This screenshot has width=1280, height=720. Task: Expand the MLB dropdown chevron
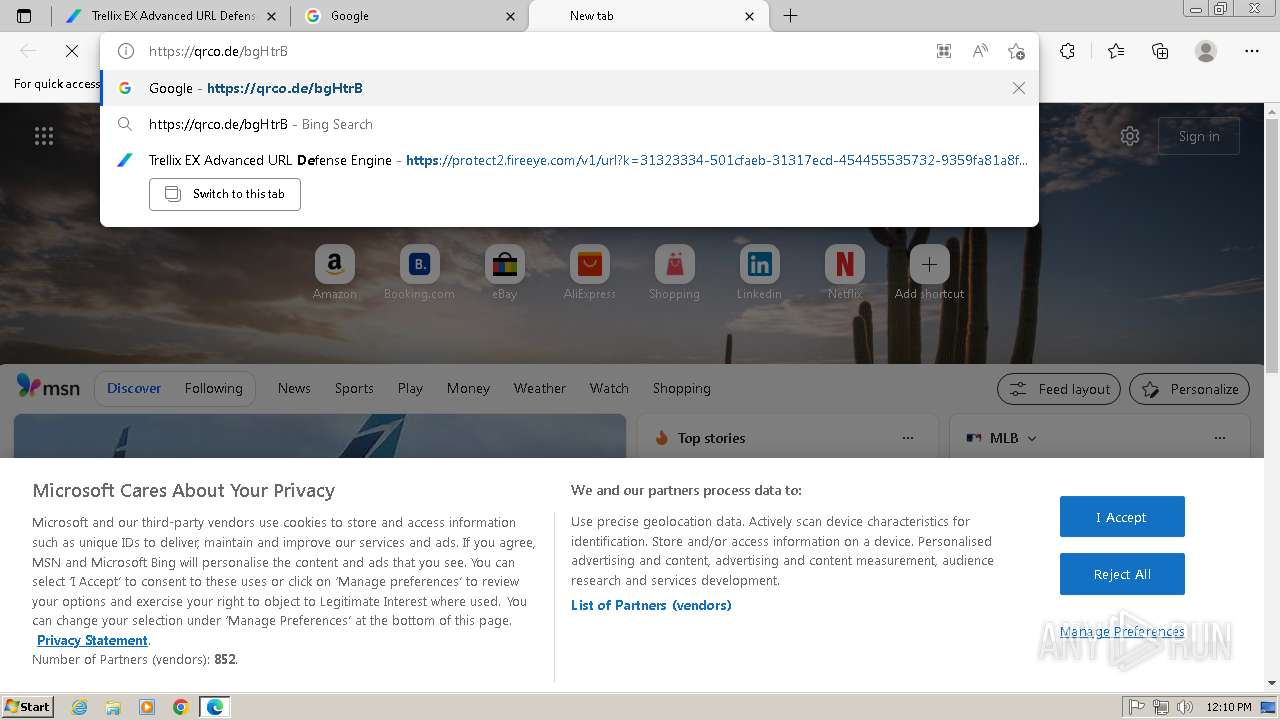point(1032,438)
